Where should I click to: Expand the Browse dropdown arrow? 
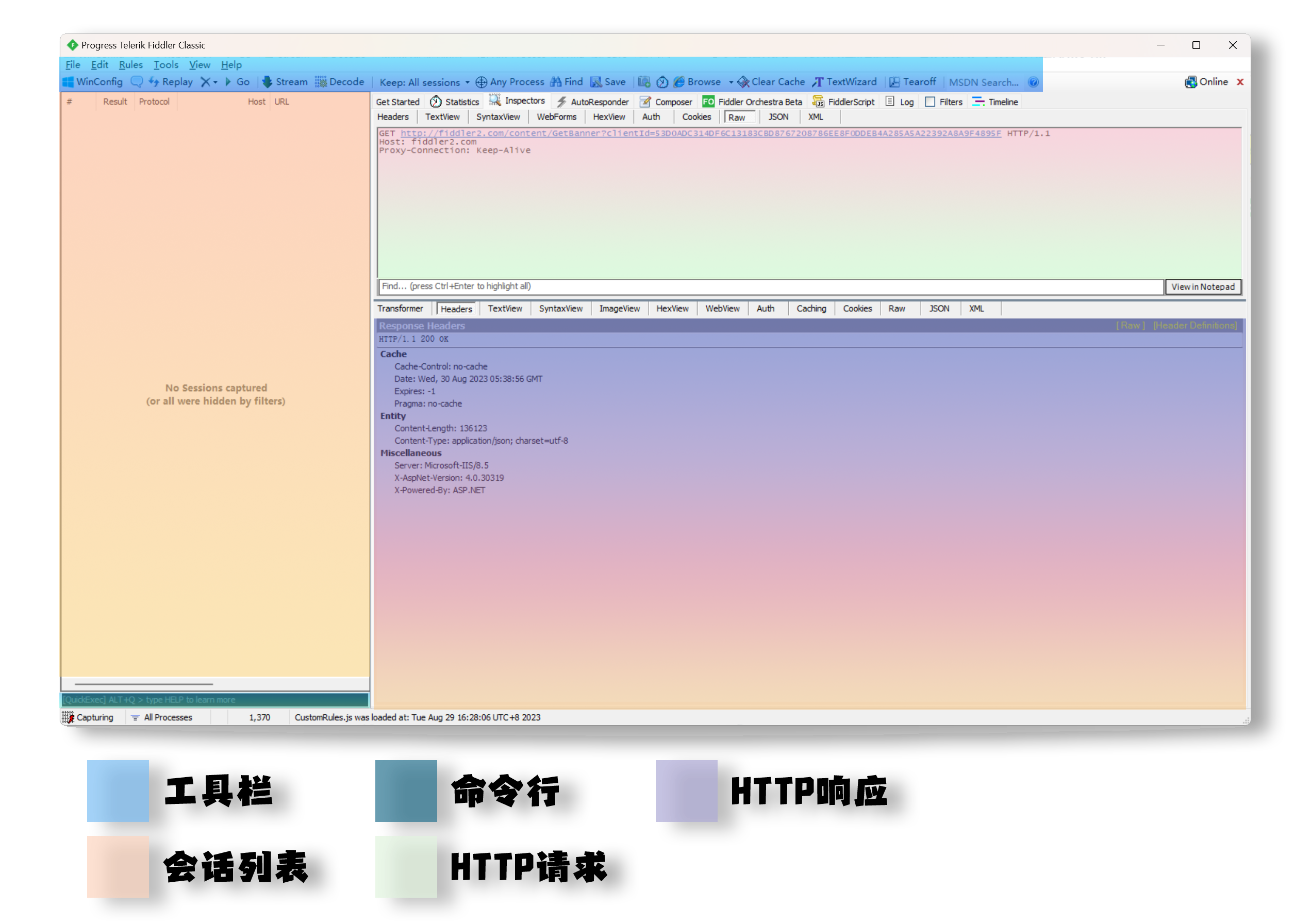click(731, 82)
